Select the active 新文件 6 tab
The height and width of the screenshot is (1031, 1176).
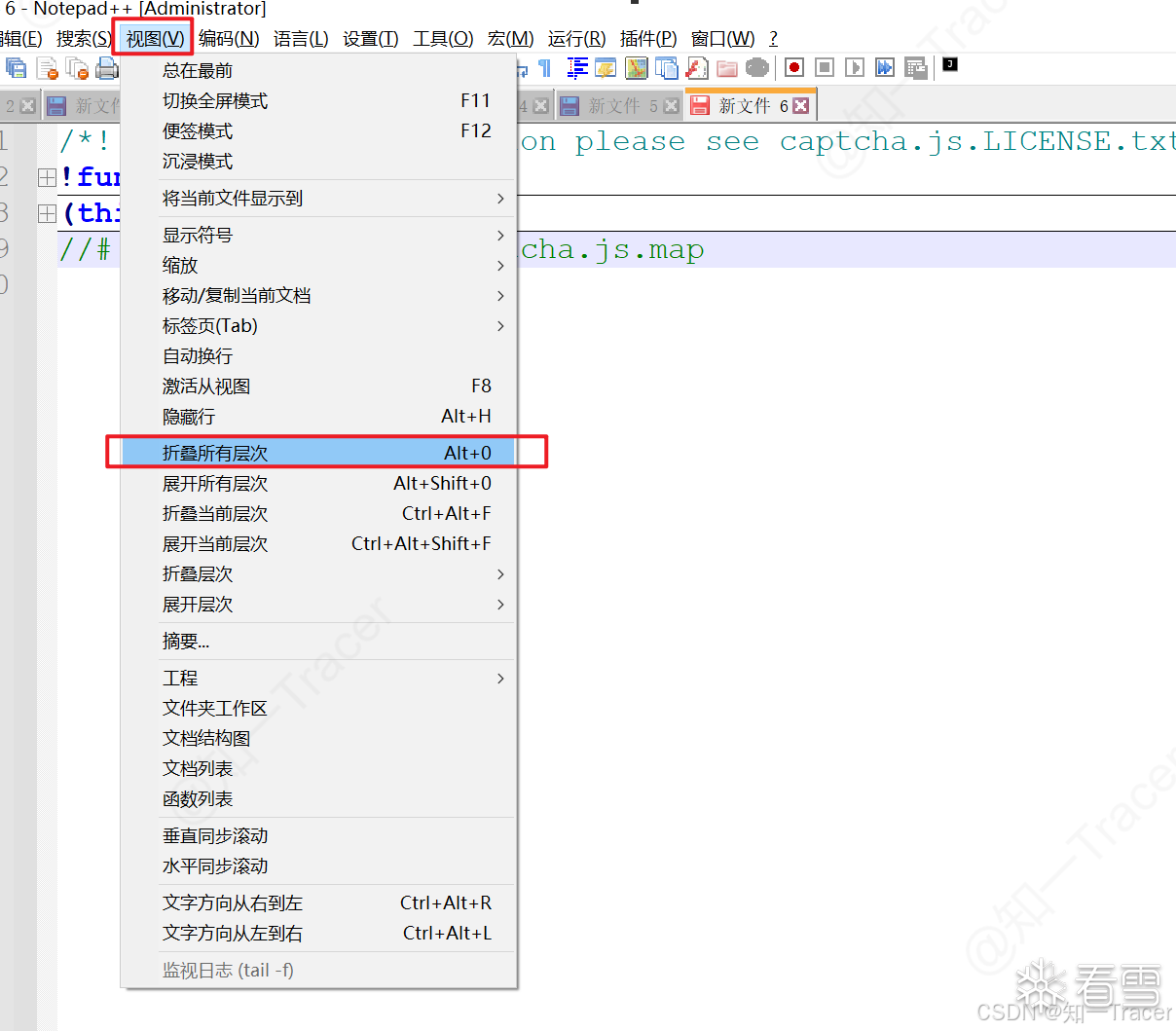click(x=750, y=104)
